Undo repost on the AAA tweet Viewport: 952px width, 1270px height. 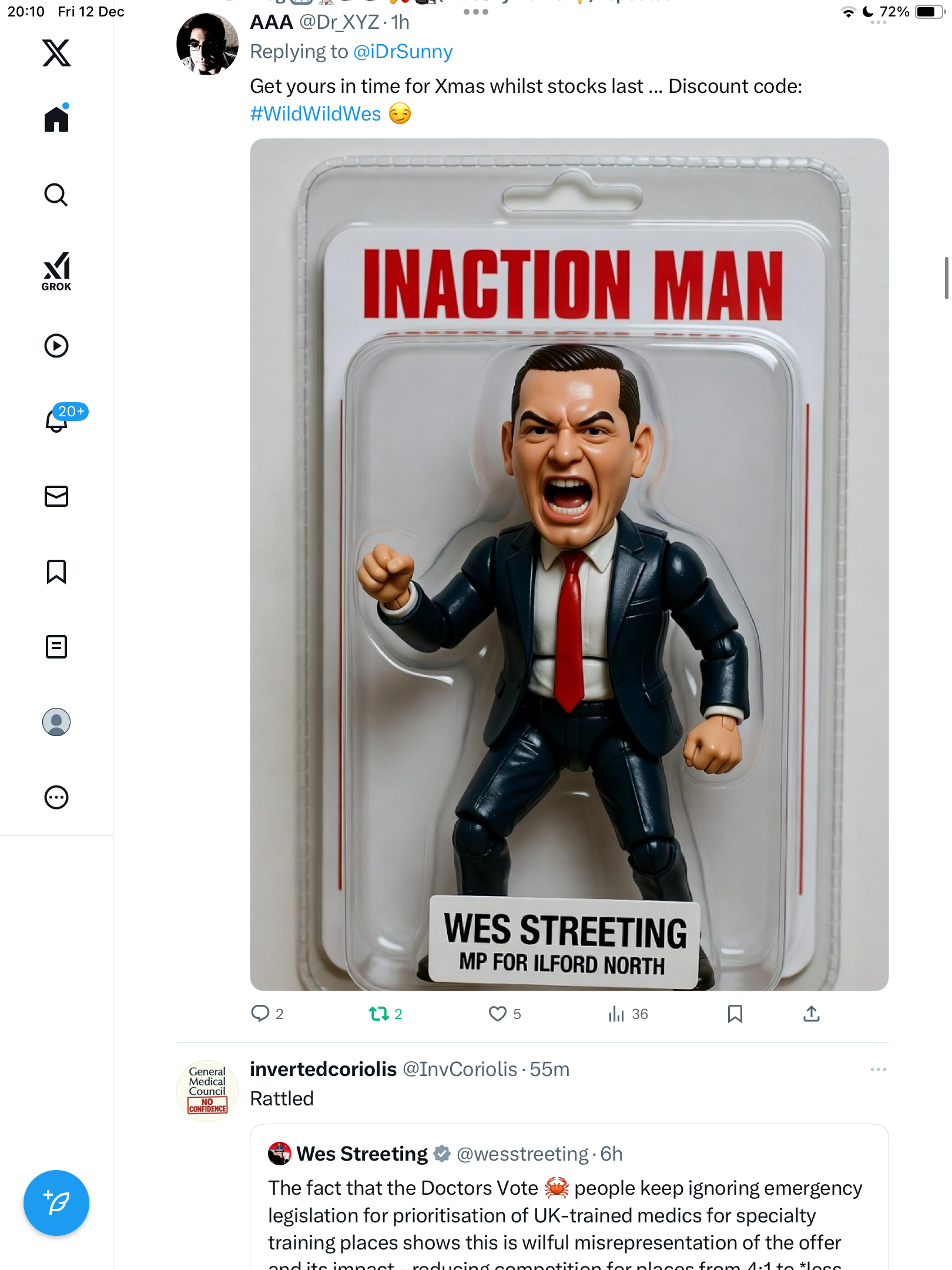pyautogui.click(x=379, y=1014)
